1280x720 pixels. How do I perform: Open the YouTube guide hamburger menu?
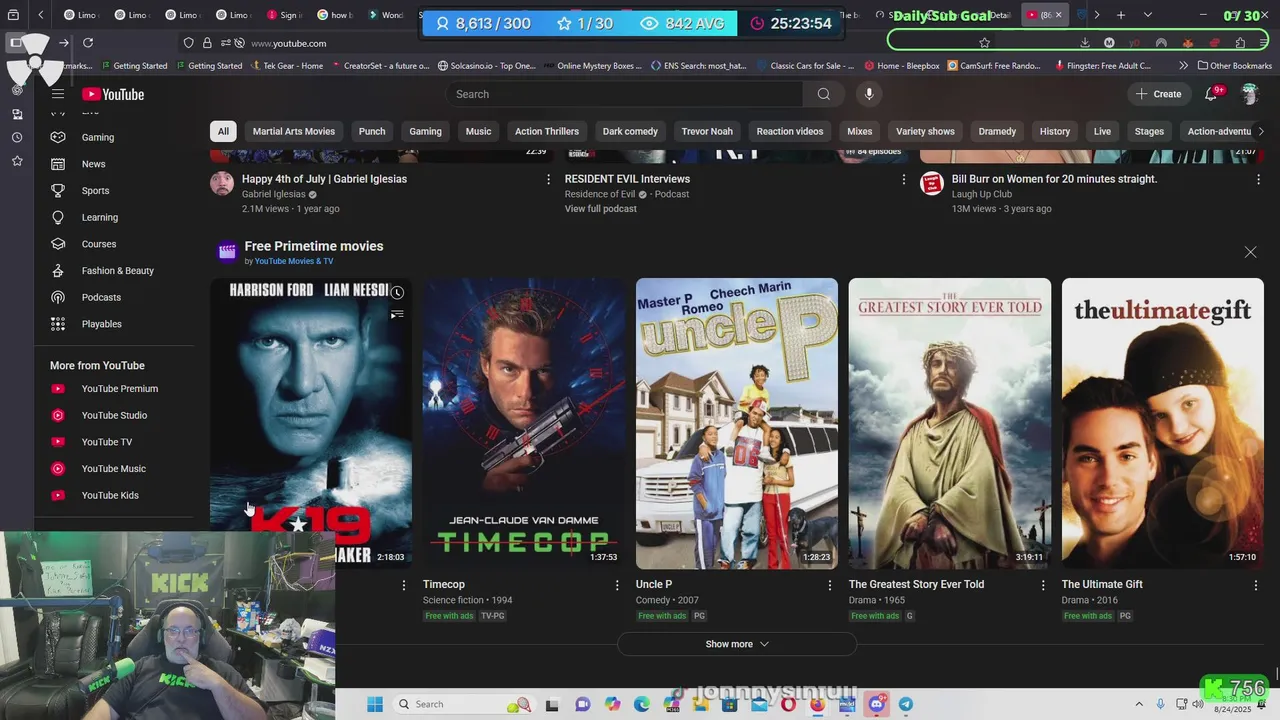tap(58, 94)
